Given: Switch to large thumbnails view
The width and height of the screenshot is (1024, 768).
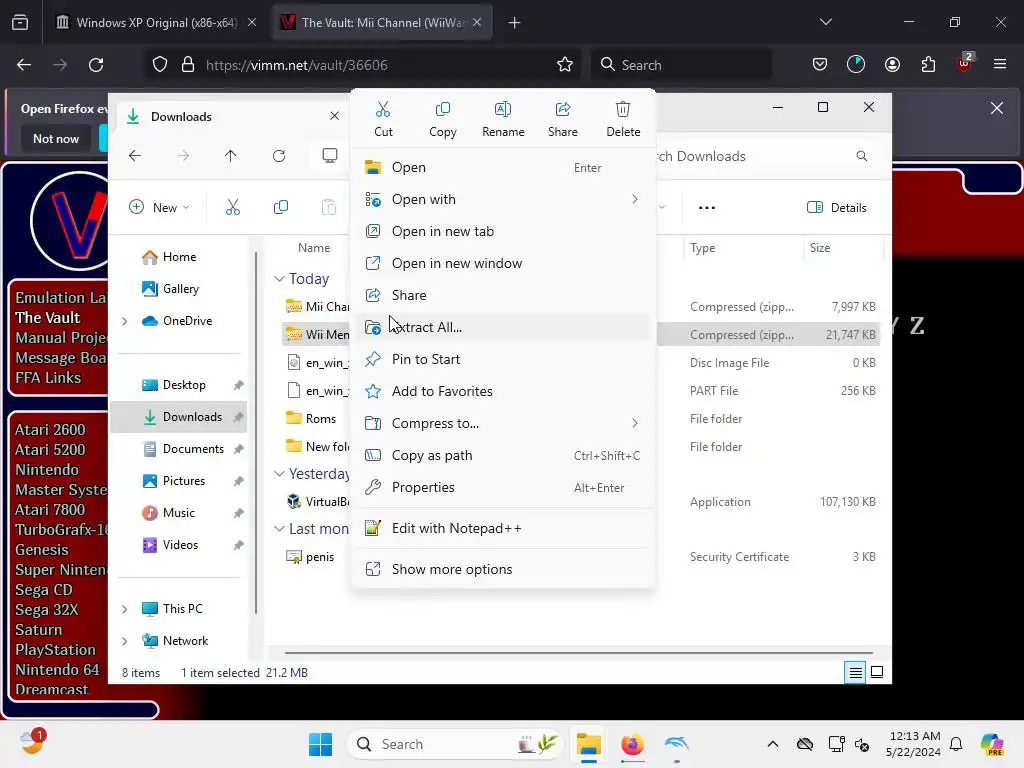Looking at the screenshot, I should point(877,672).
